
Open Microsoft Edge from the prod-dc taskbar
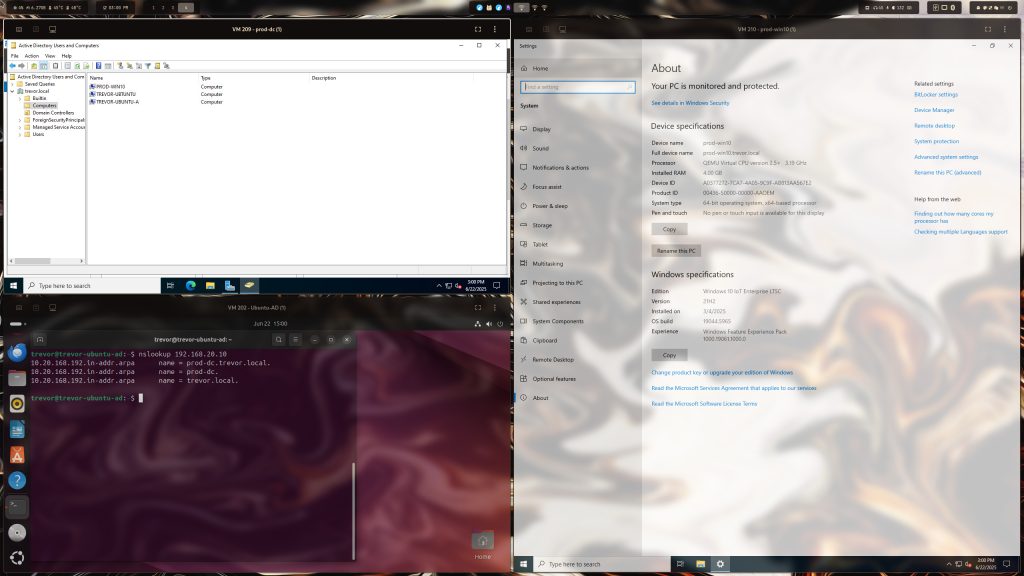click(x=191, y=285)
